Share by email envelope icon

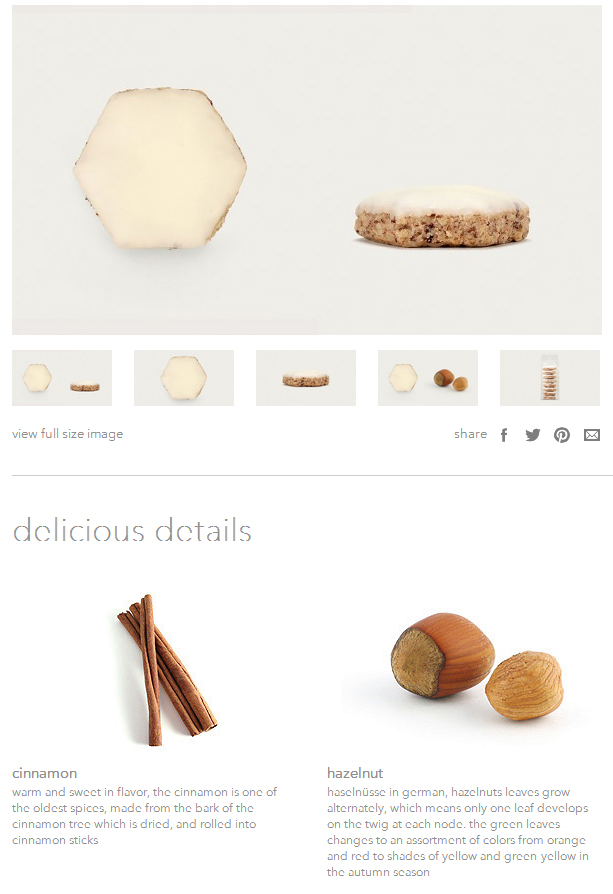coord(592,436)
